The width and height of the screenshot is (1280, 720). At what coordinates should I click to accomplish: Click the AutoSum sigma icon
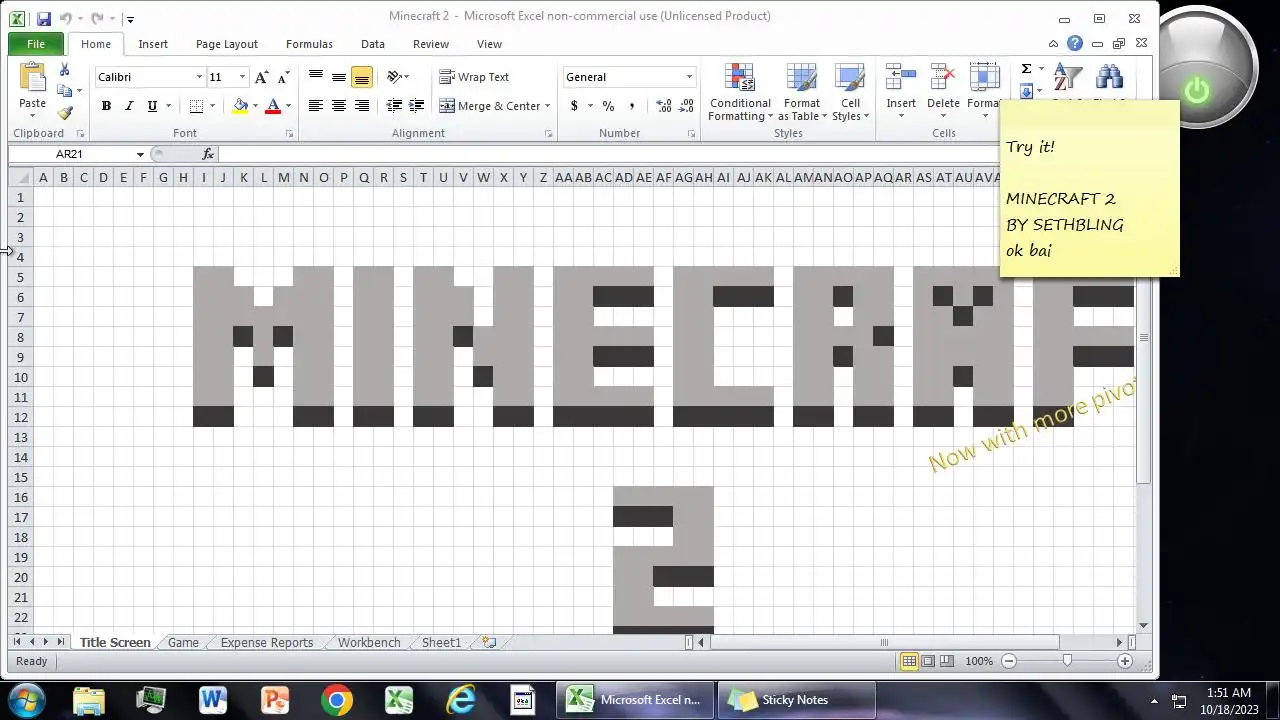point(1026,69)
